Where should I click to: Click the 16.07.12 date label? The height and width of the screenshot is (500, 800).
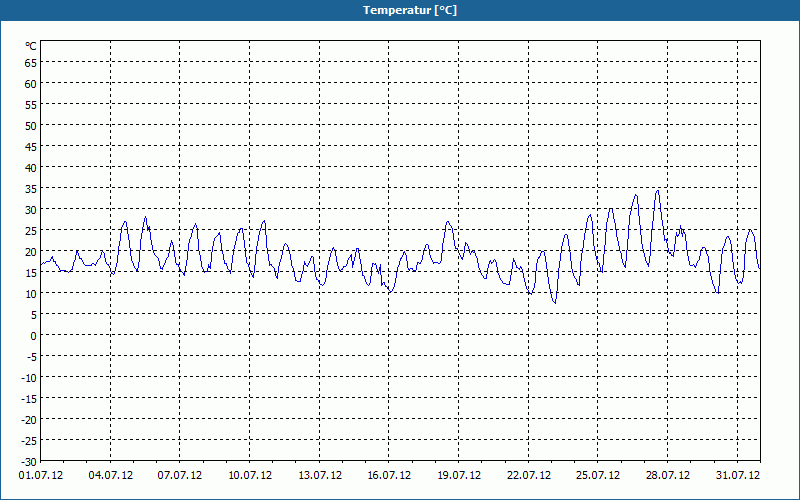point(389,476)
